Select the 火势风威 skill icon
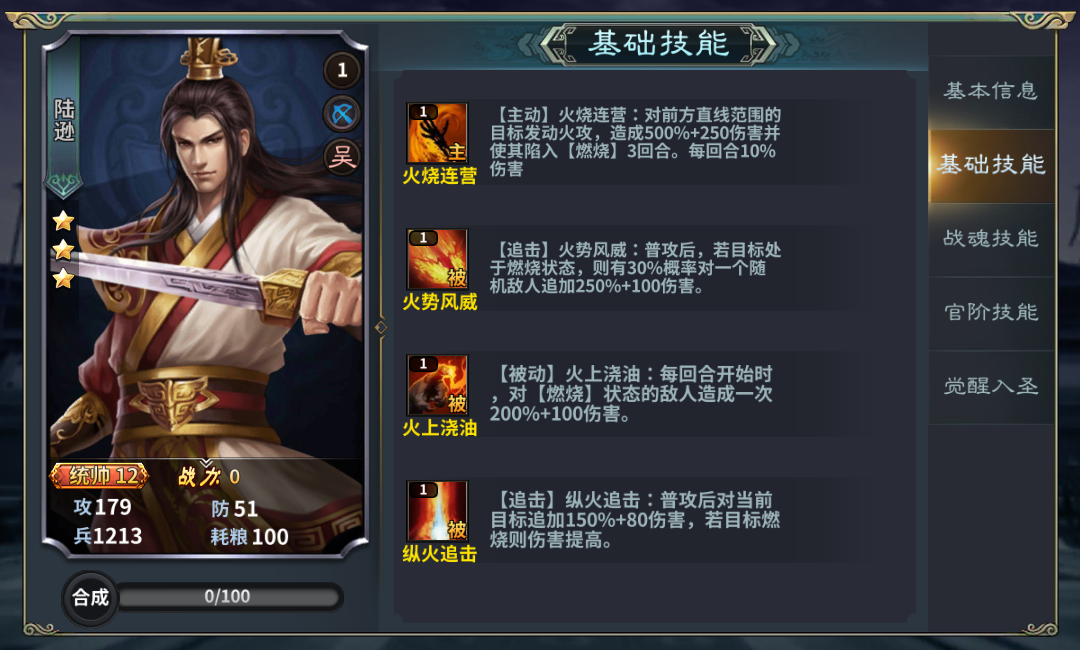Screen dimensions: 1080x650 tap(437, 259)
